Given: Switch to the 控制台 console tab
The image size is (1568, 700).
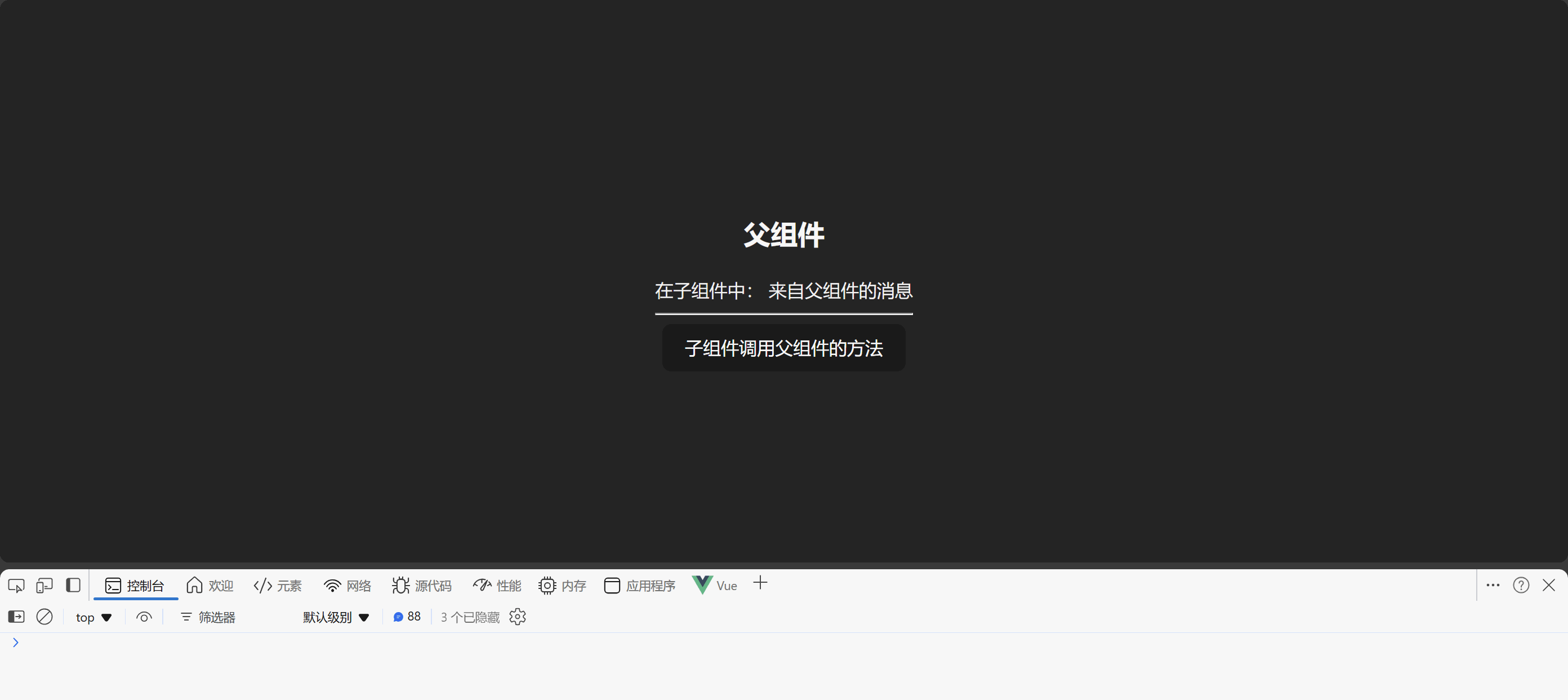Looking at the screenshot, I should (x=135, y=586).
